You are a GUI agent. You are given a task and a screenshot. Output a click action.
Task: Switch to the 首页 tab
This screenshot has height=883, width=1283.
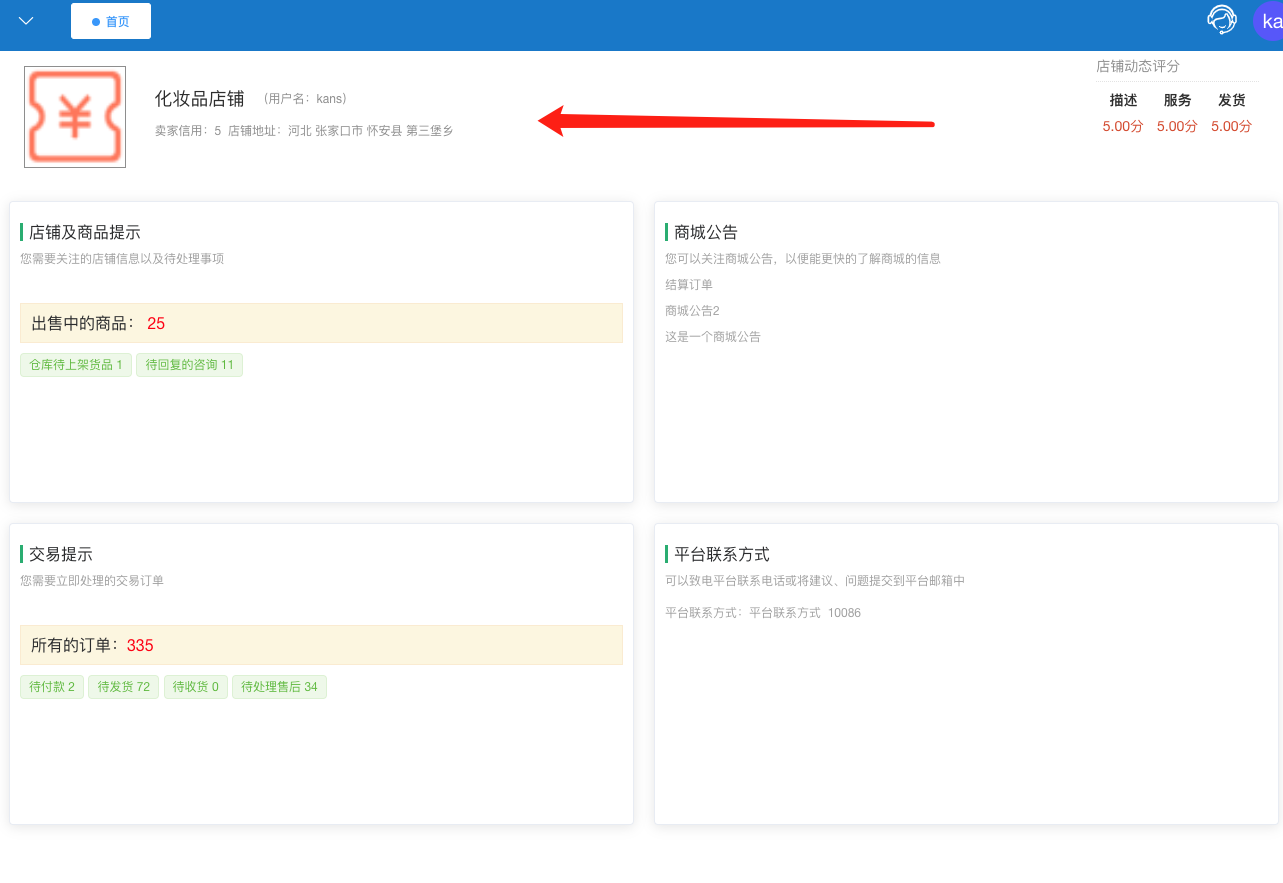(x=111, y=21)
